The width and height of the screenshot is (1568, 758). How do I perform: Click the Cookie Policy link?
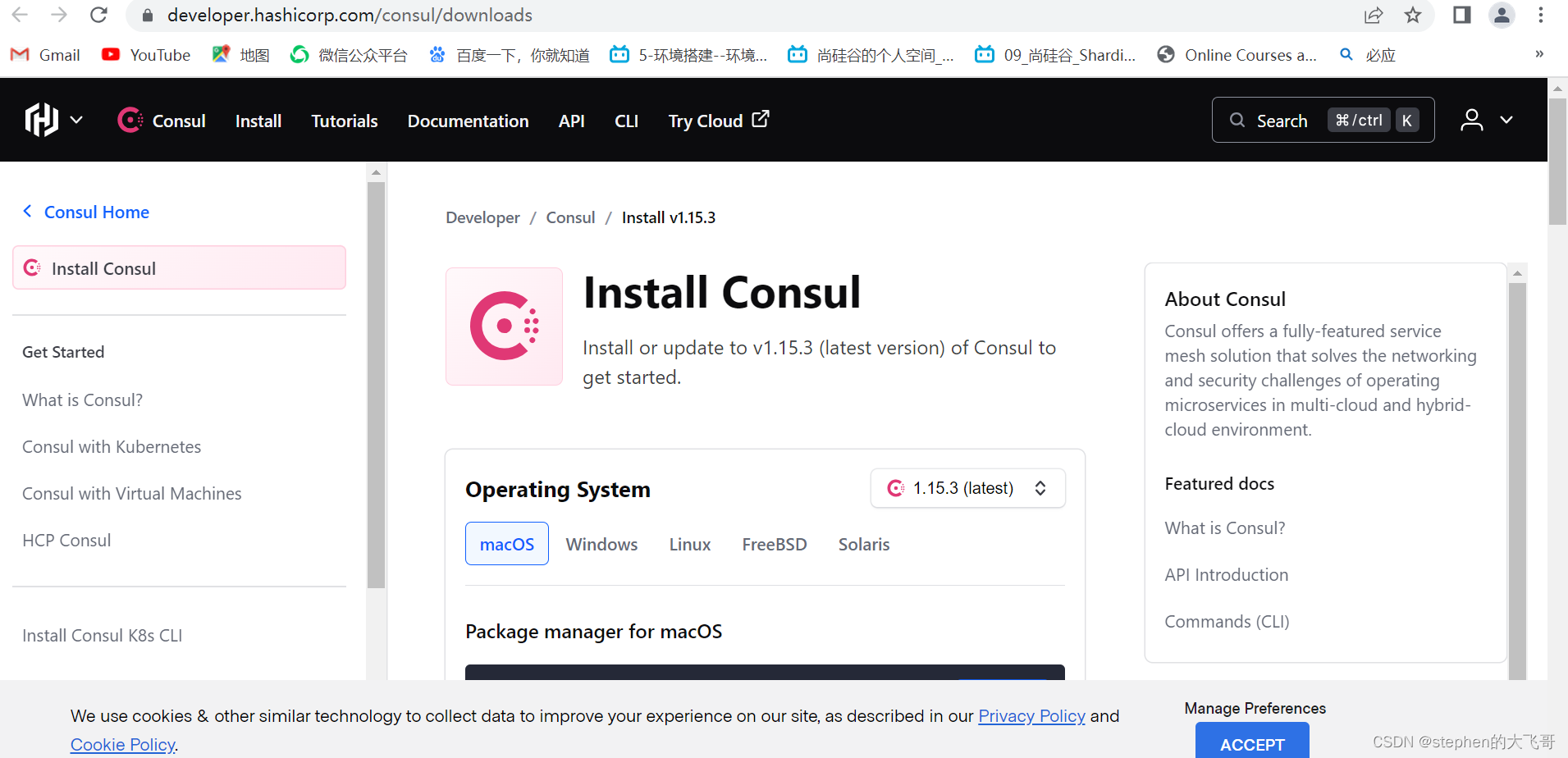point(123,744)
